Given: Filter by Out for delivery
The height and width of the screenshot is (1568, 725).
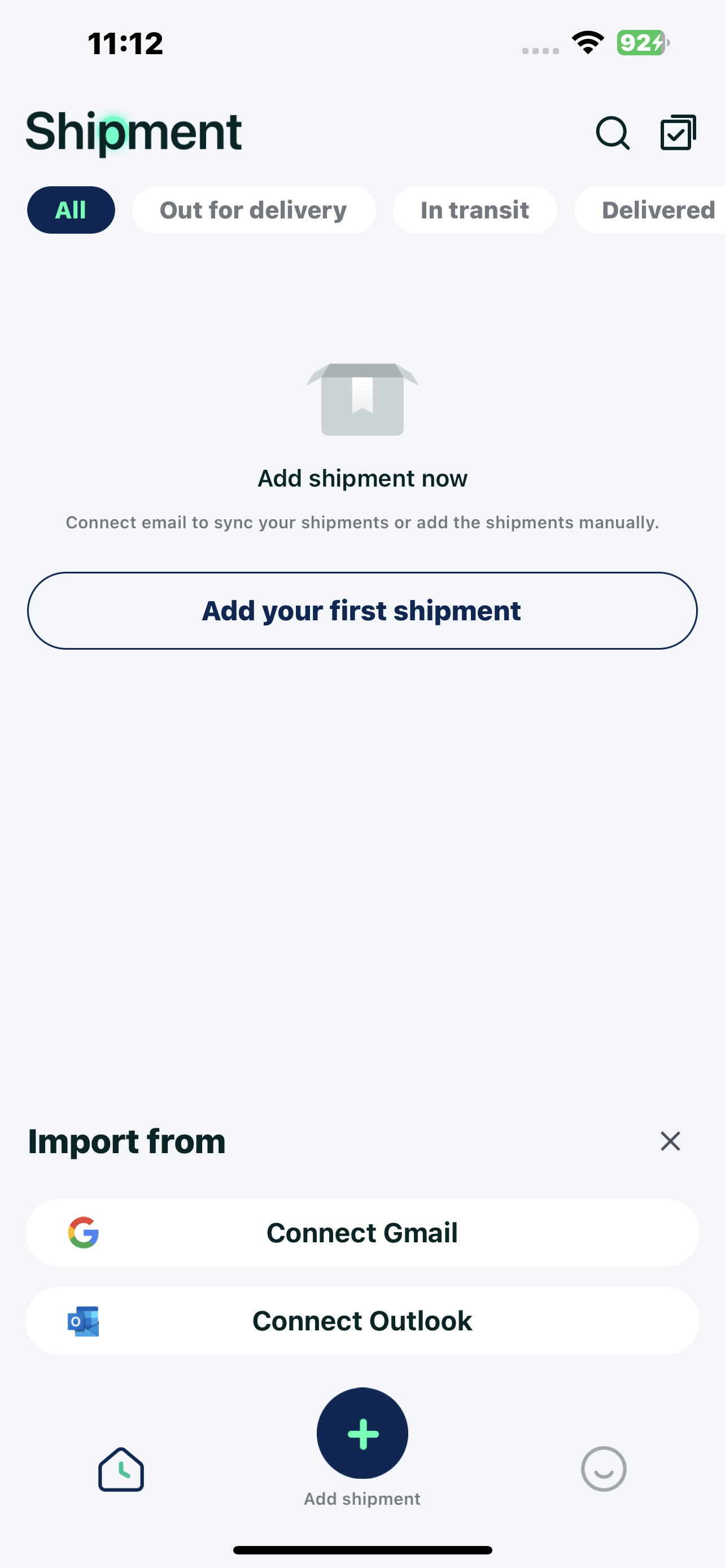Looking at the screenshot, I should coord(253,210).
